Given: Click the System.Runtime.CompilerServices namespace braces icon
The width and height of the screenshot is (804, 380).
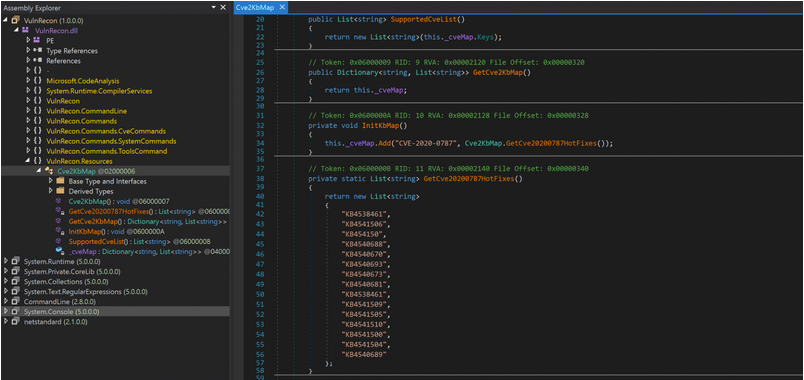Looking at the screenshot, I should click(x=37, y=91).
